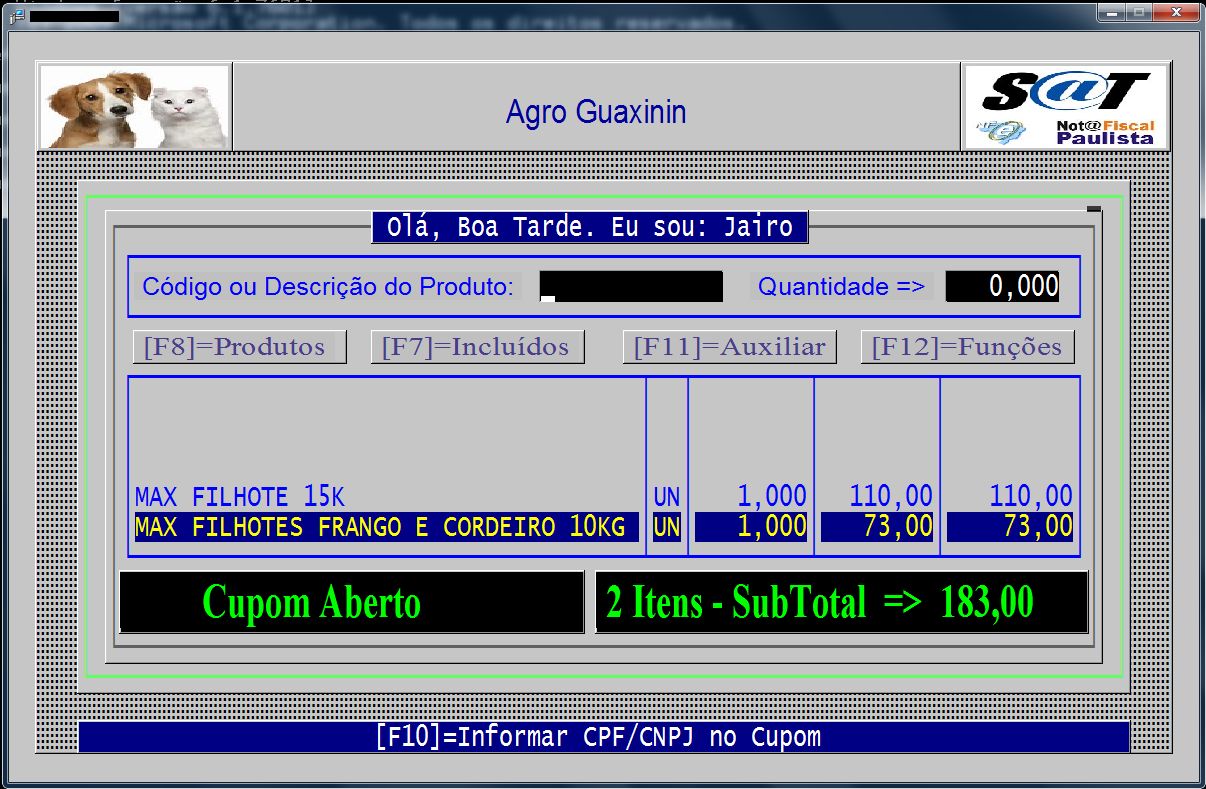Click the Quantidade value field
The height and width of the screenshot is (789, 1206).
(1002, 287)
